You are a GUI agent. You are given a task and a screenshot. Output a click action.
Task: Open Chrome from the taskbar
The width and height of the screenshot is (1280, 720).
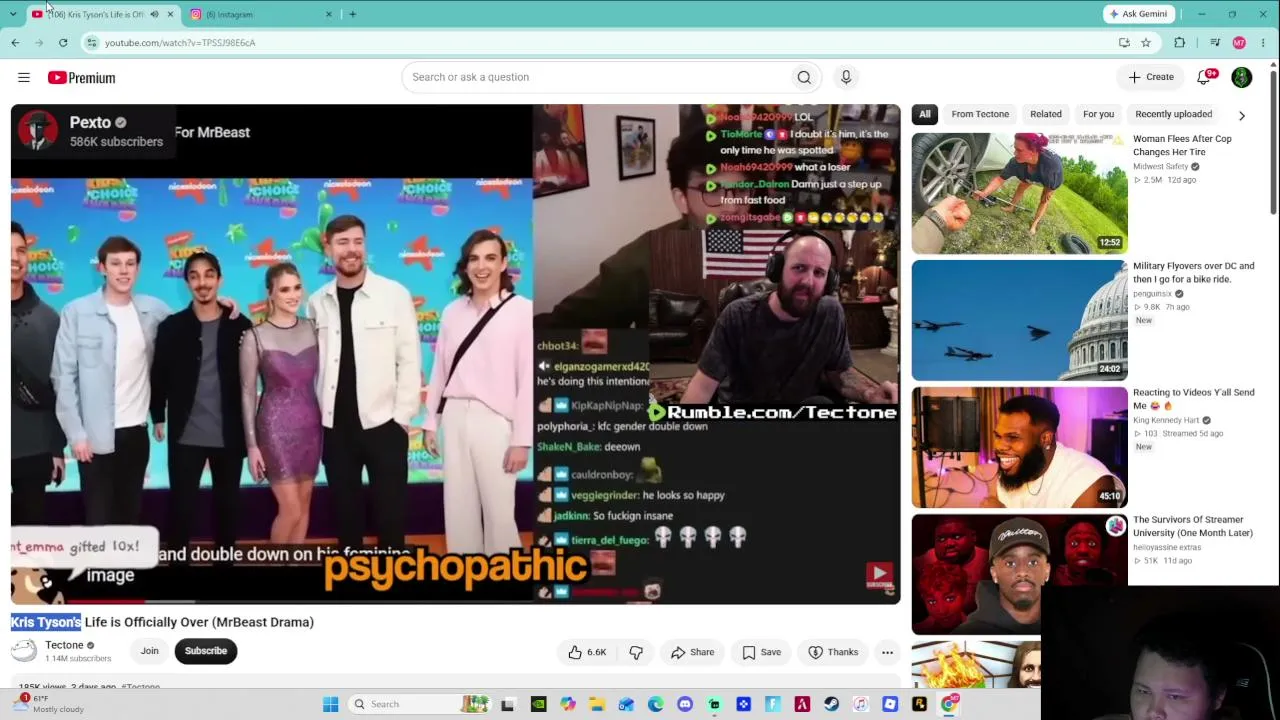pos(949,704)
